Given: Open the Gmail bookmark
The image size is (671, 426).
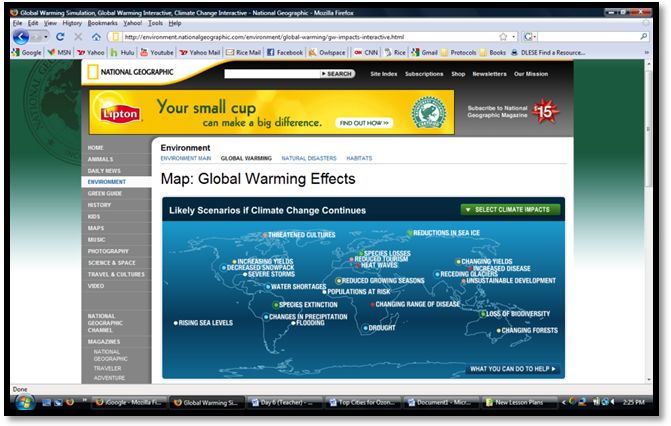Looking at the screenshot, I should pyautogui.click(x=425, y=52).
